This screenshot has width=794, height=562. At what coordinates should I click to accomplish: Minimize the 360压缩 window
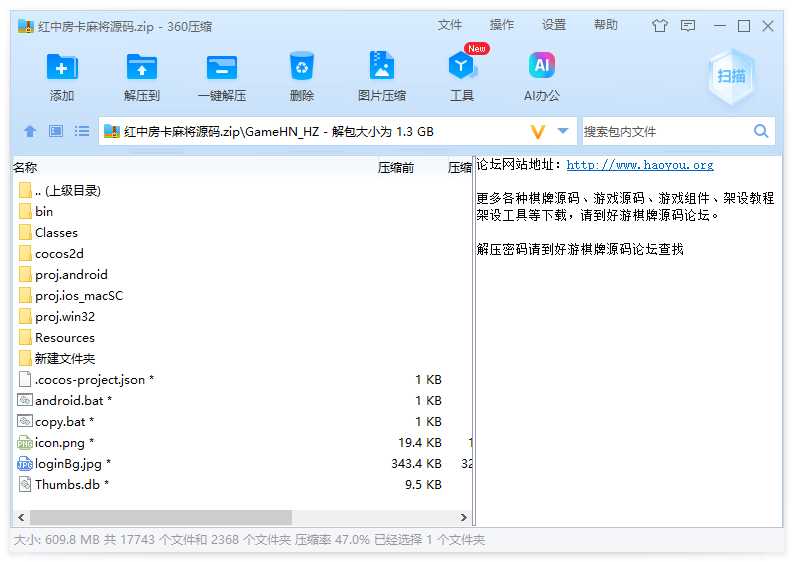[720, 26]
